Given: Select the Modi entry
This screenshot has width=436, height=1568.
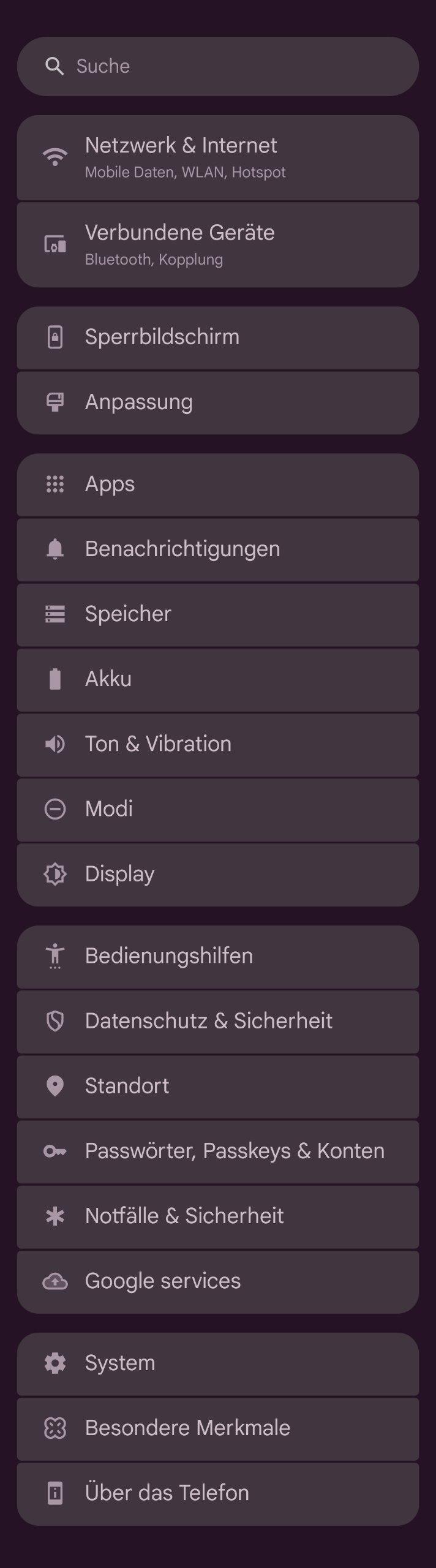Looking at the screenshot, I should tap(218, 809).
